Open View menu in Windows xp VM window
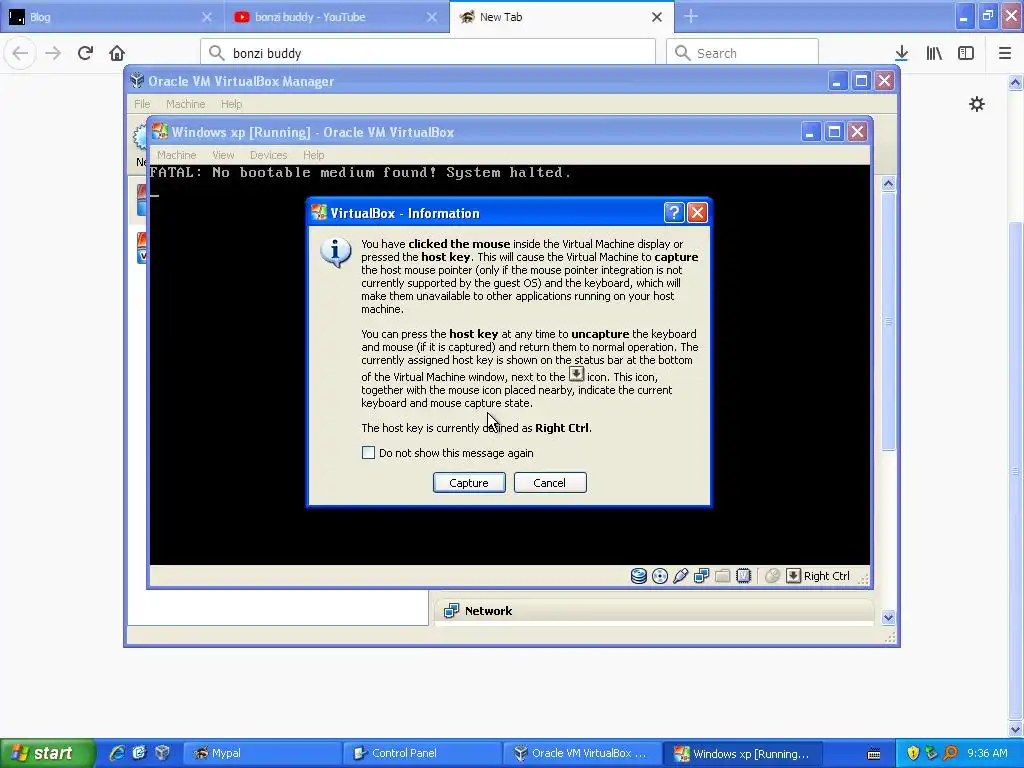Screen dimensions: 1024x768 (223, 155)
